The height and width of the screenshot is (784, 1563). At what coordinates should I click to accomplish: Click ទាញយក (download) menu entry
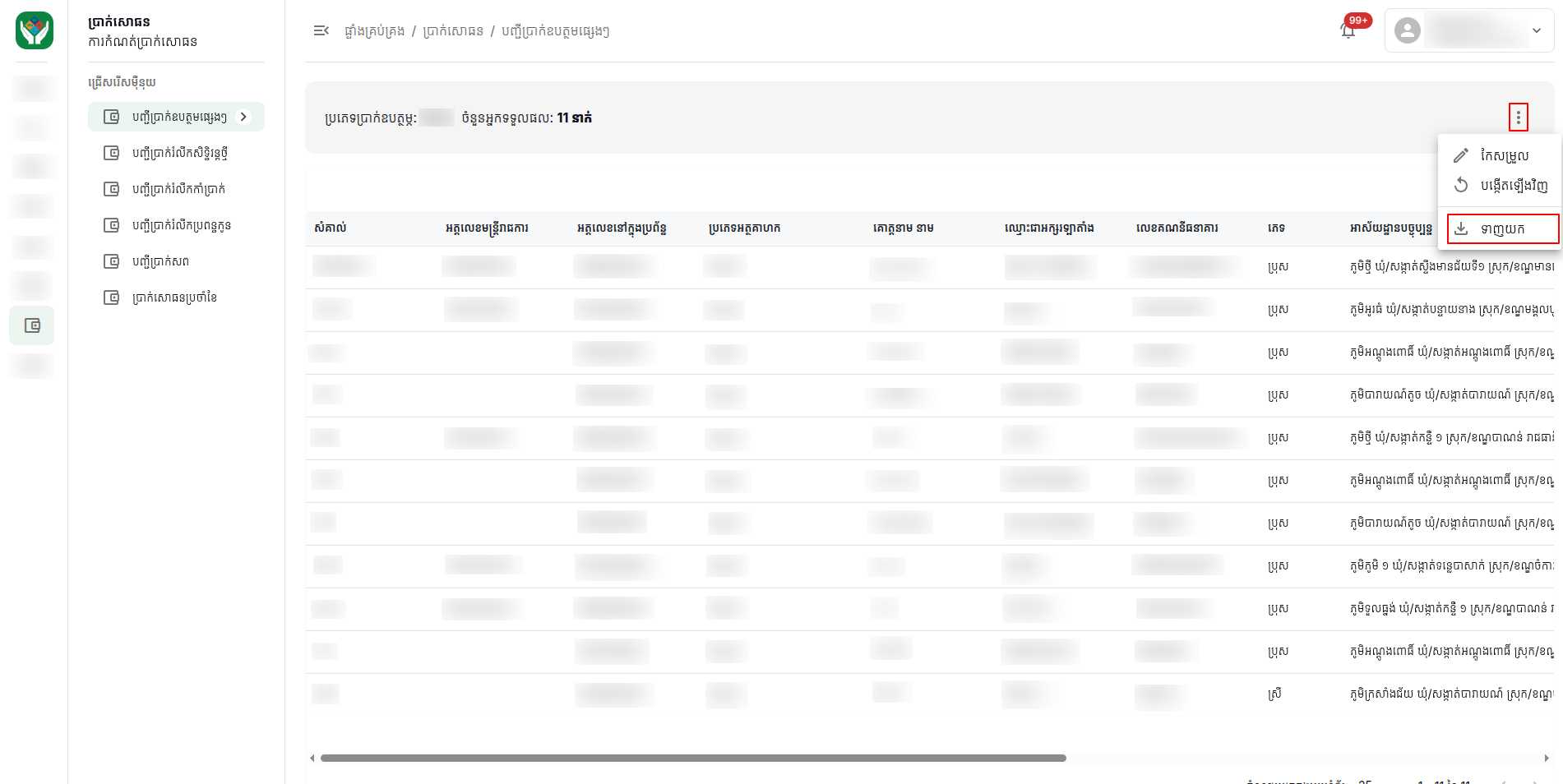tap(1503, 228)
